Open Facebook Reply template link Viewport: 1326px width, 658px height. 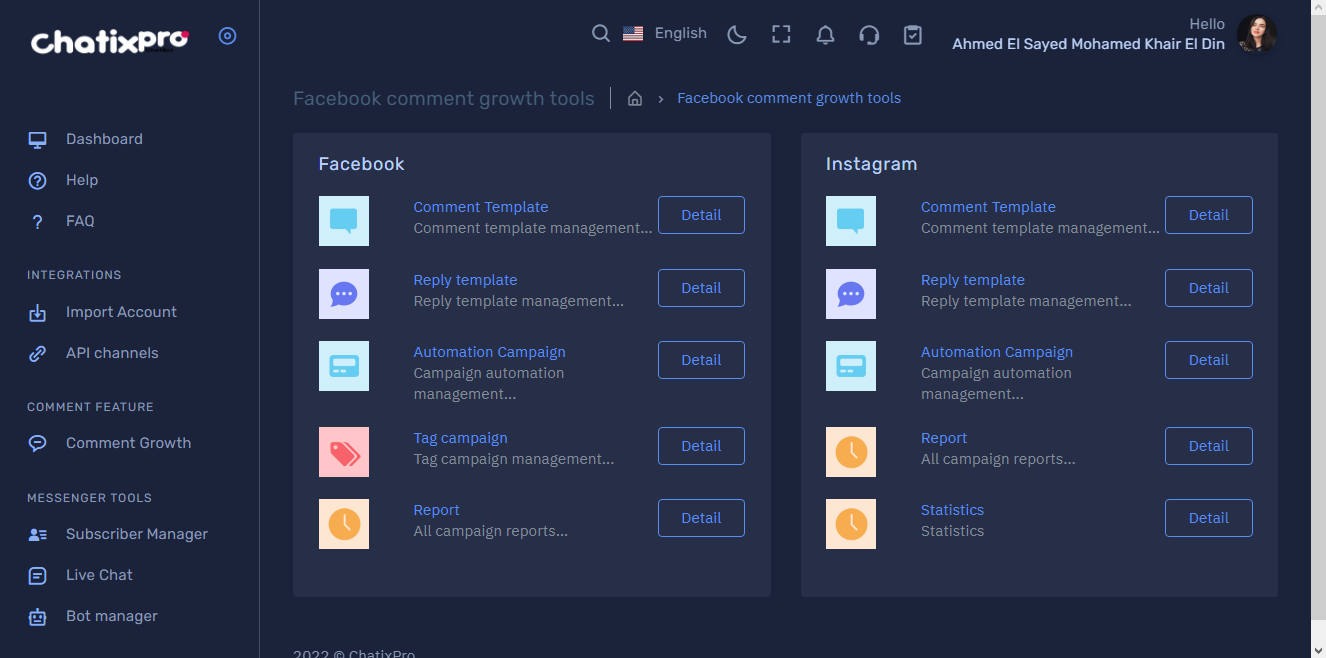pos(465,280)
